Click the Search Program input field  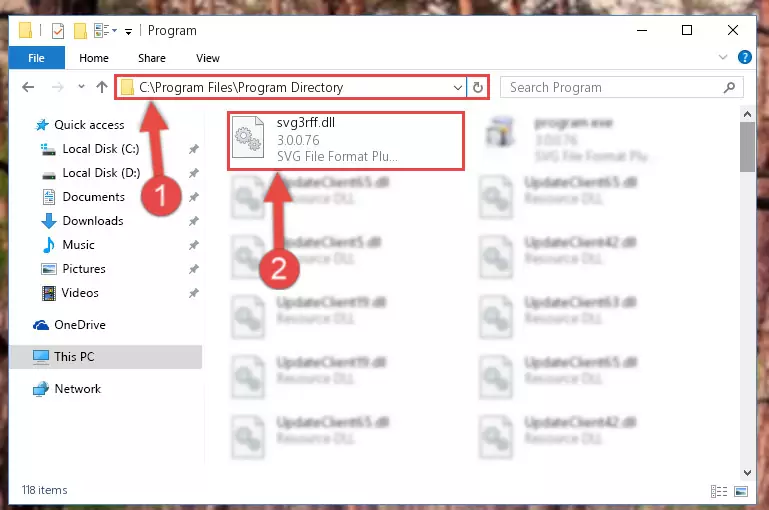[613, 88]
